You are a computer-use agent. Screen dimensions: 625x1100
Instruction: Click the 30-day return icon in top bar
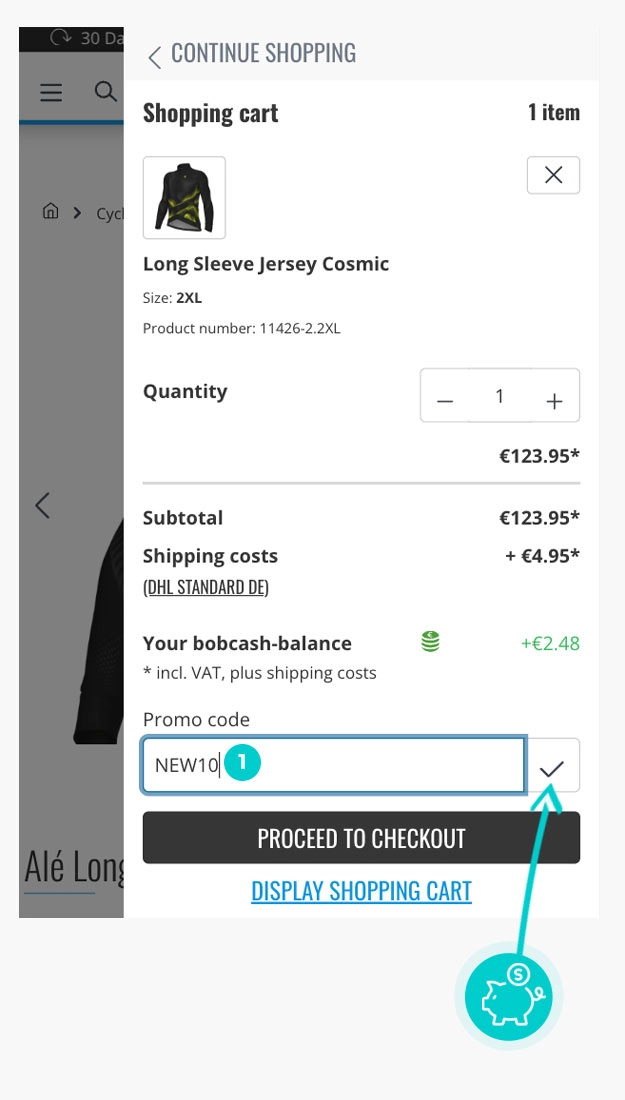click(x=61, y=38)
